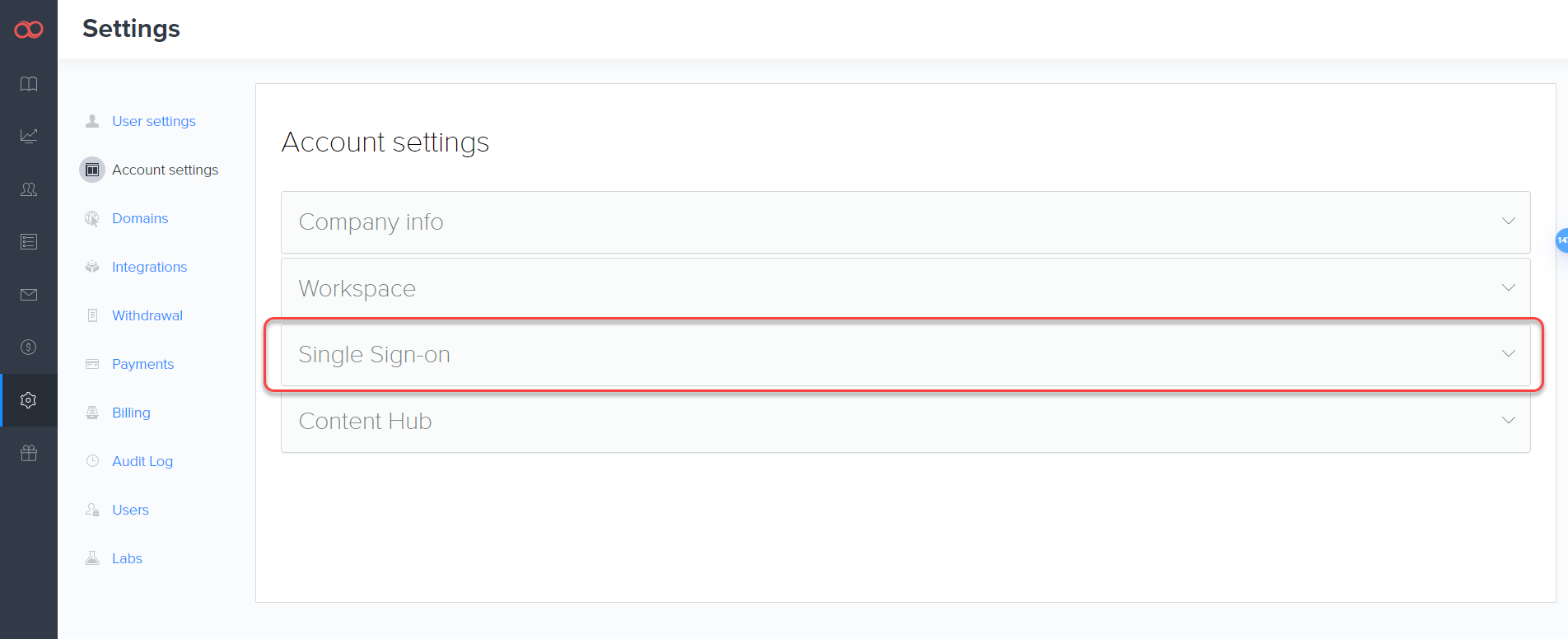Open the Labs page
The image size is (1568, 639).
(127, 558)
